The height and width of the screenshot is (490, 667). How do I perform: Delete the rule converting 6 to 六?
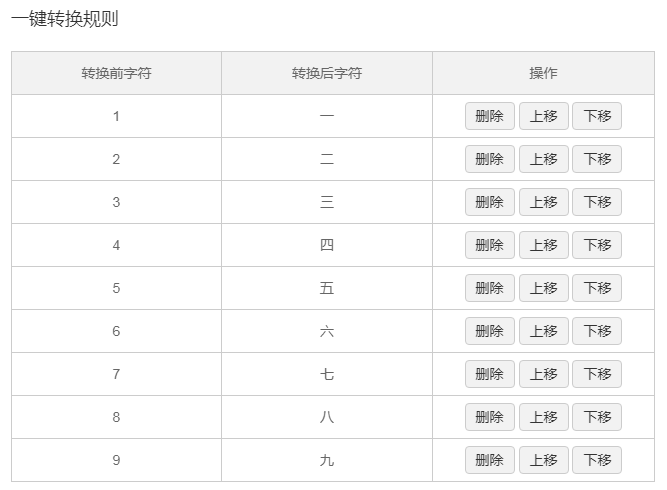pyautogui.click(x=490, y=331)
